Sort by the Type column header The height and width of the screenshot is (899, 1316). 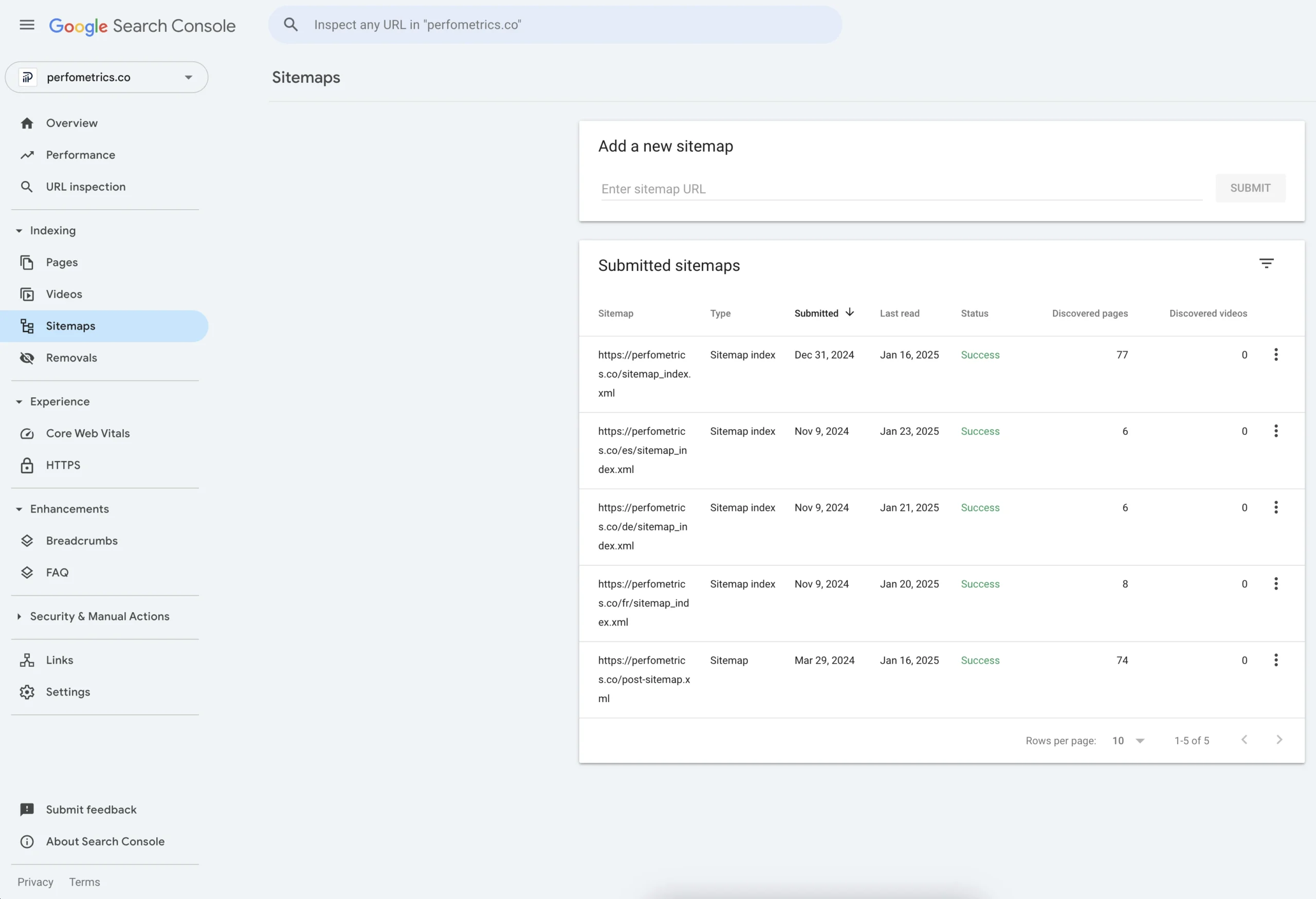[720, 313]
